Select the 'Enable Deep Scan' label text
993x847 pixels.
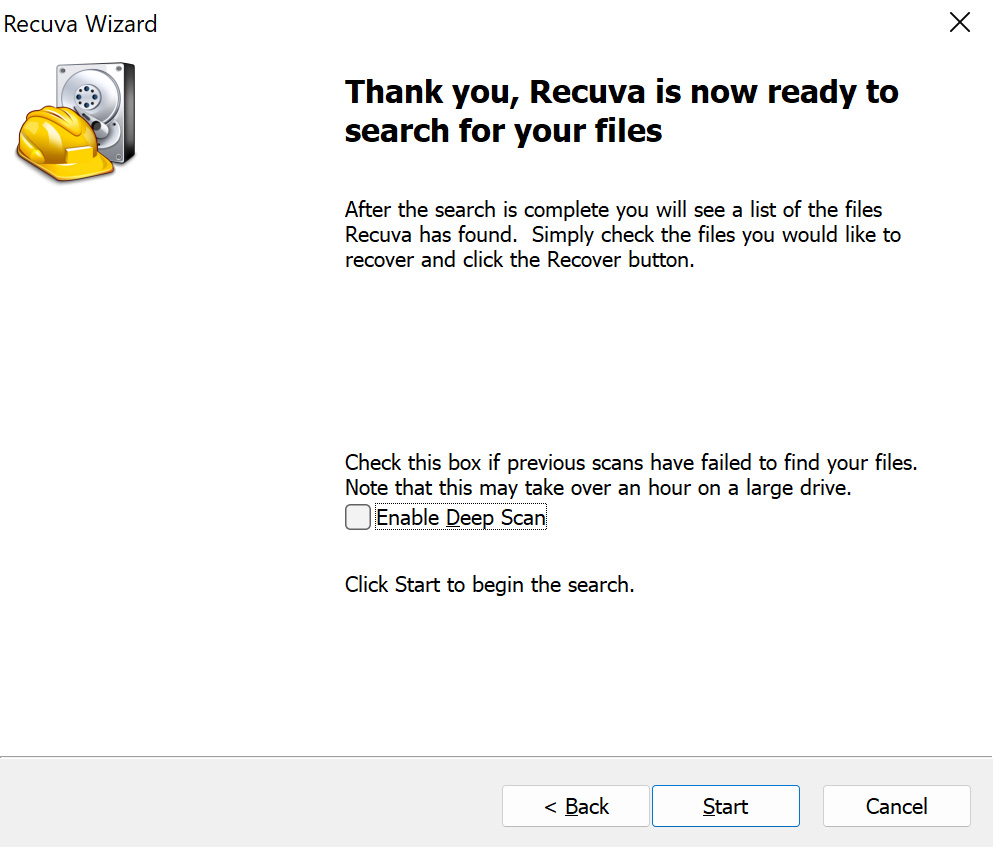point(460,518)
